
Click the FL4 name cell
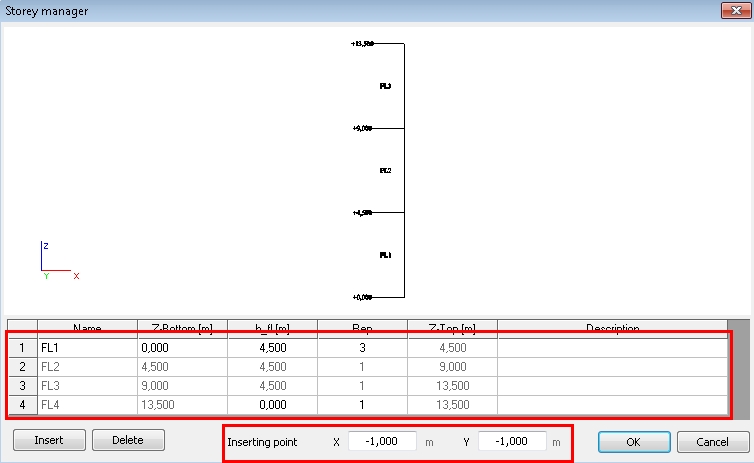(87, 405)
